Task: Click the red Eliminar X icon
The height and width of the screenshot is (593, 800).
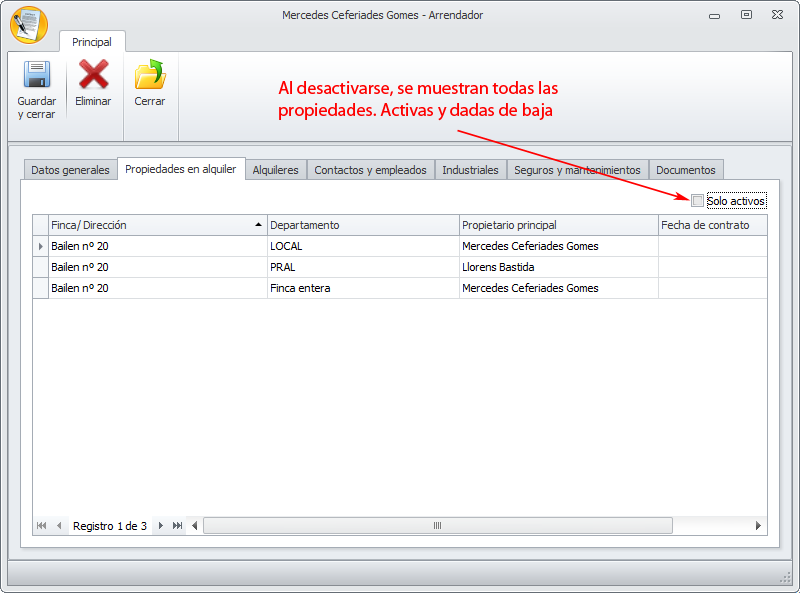Action: [x=93, y=75]
